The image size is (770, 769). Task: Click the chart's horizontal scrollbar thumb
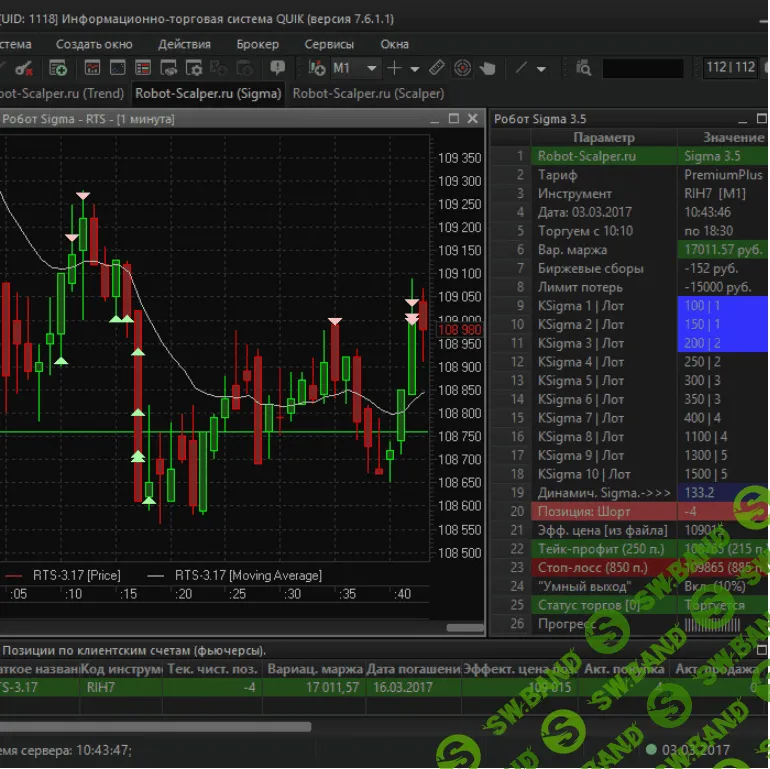click(463, 628)
